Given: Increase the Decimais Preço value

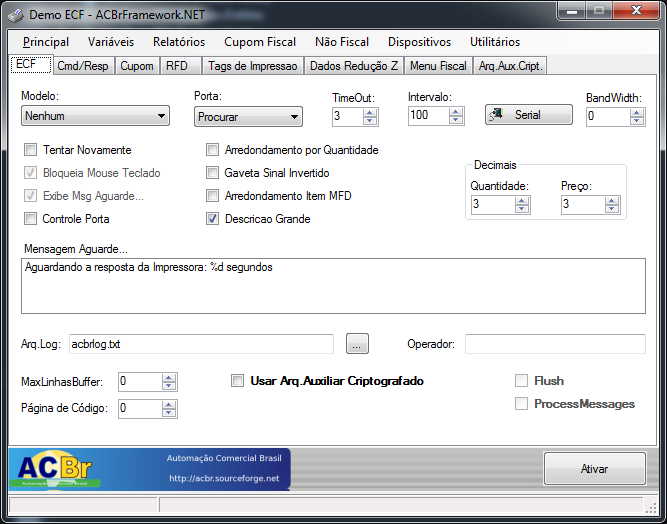Looking at the screenshot, I should (612, 201).
